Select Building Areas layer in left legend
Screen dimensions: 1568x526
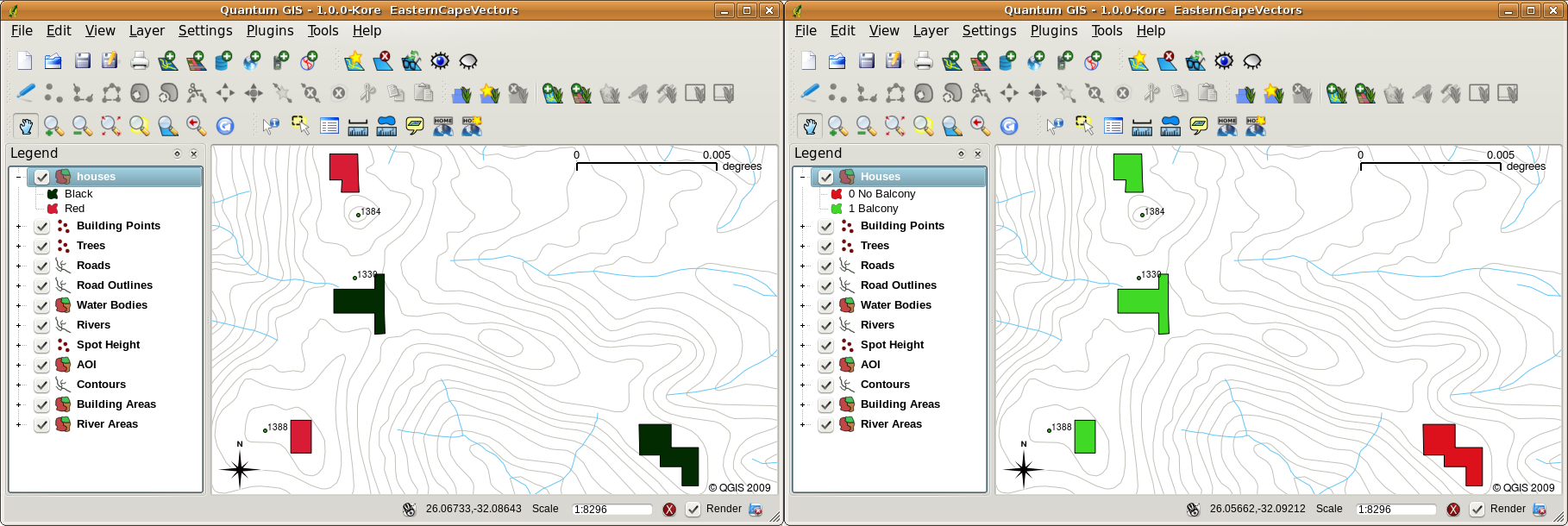(x=116, y=404)
